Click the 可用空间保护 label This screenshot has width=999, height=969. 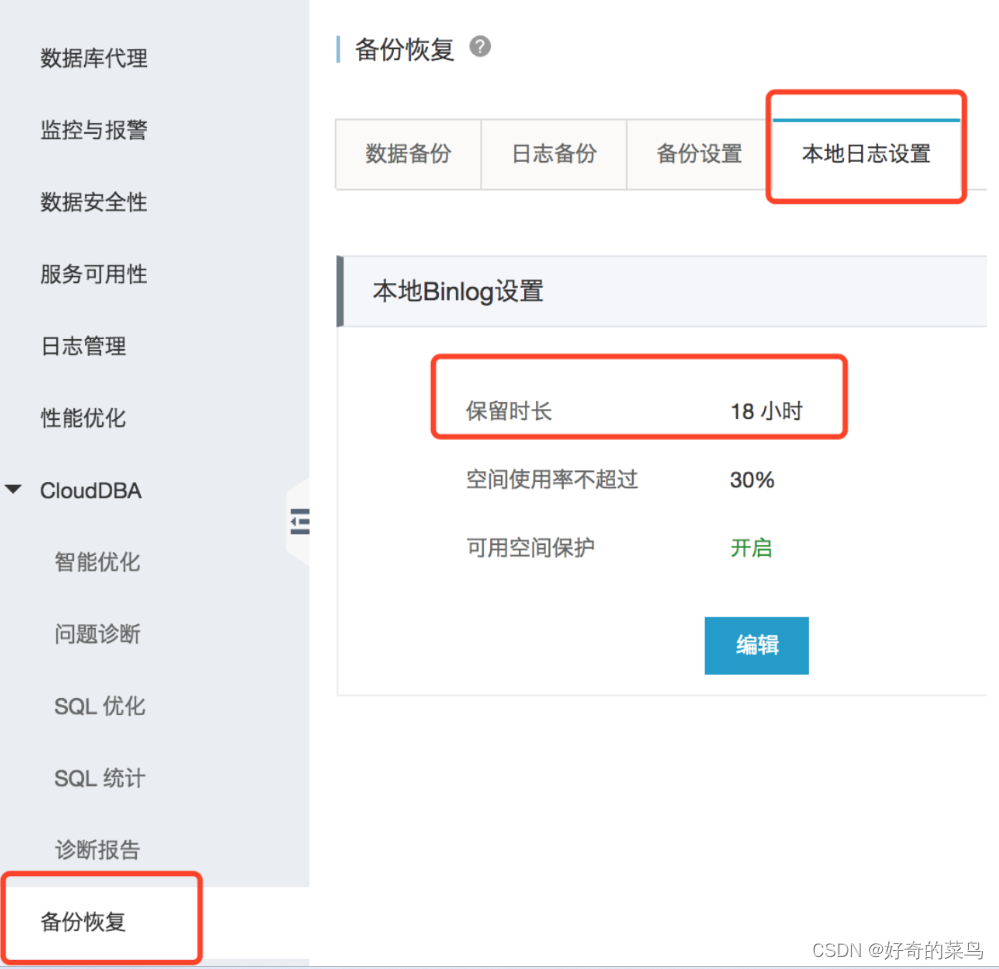click(531, 547)
